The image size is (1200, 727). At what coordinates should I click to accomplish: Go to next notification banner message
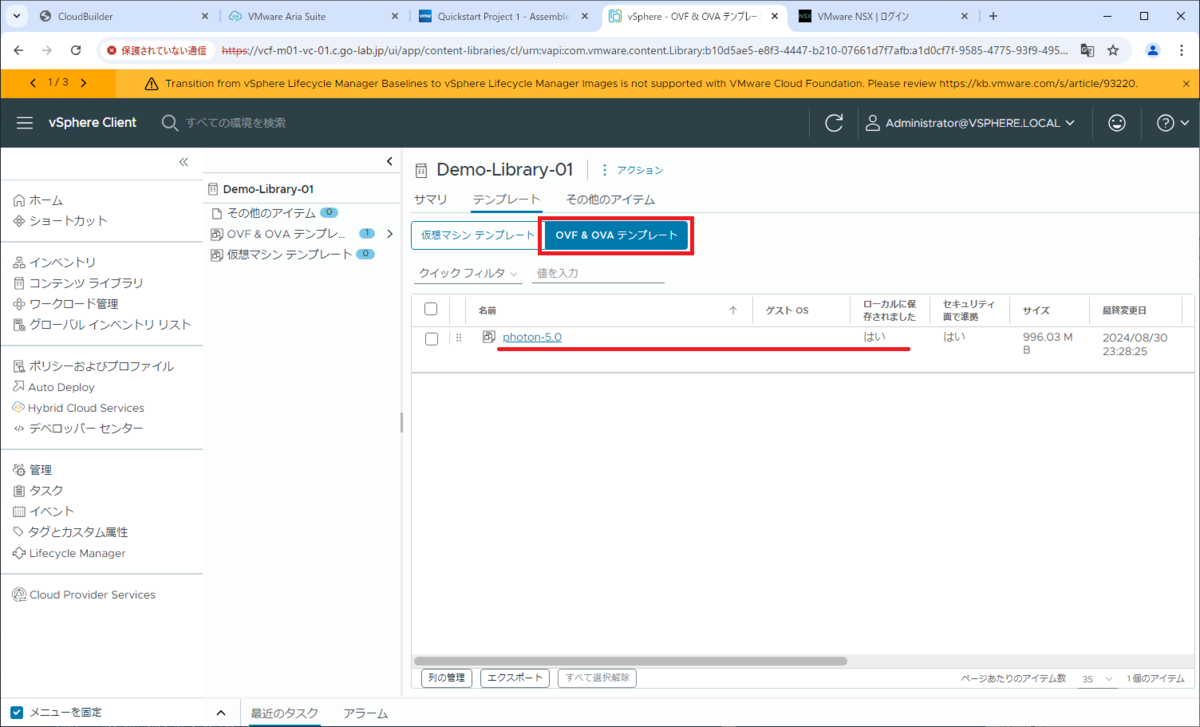pos(83,83)
